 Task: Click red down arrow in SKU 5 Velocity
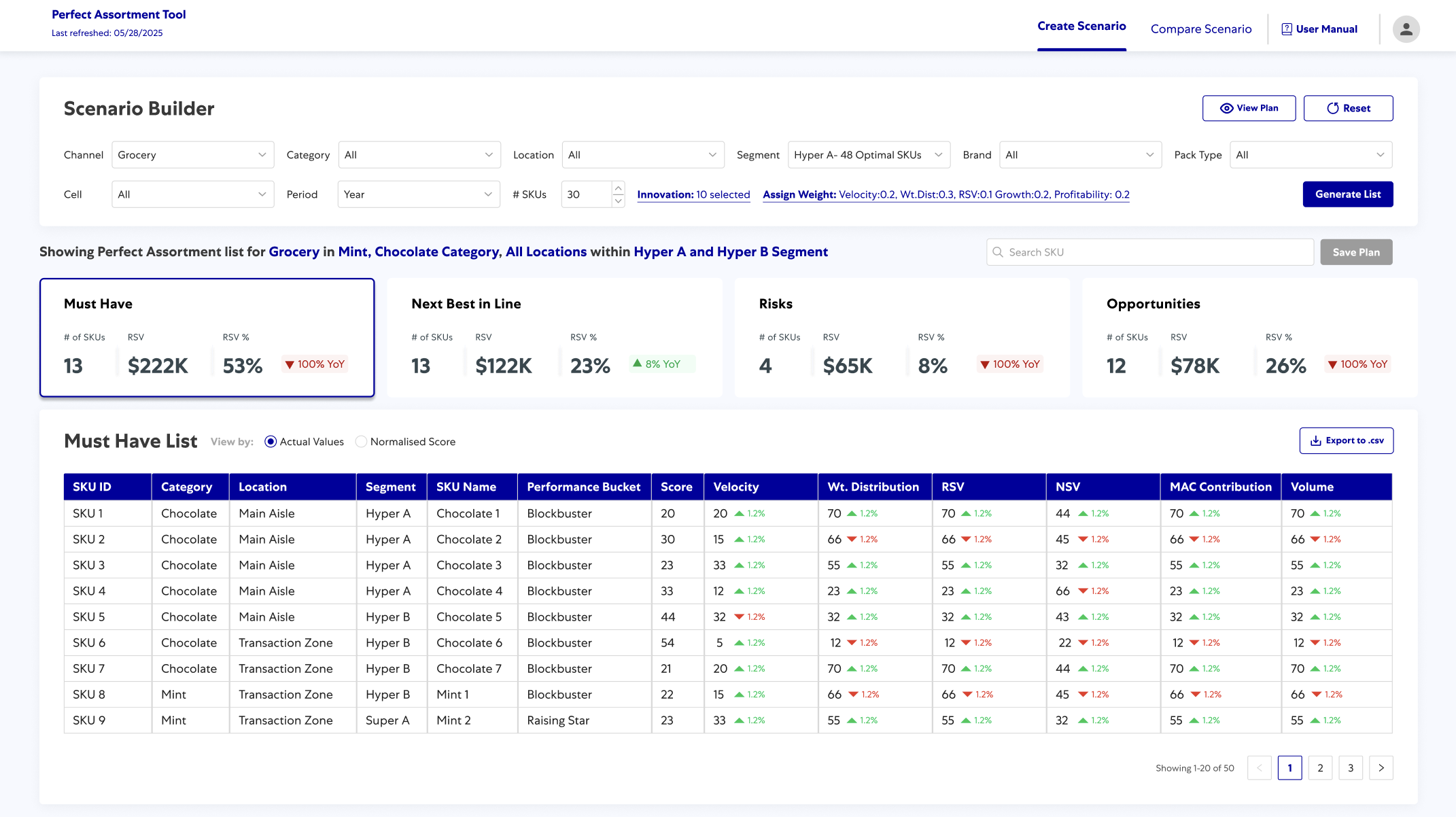(739, 617)
